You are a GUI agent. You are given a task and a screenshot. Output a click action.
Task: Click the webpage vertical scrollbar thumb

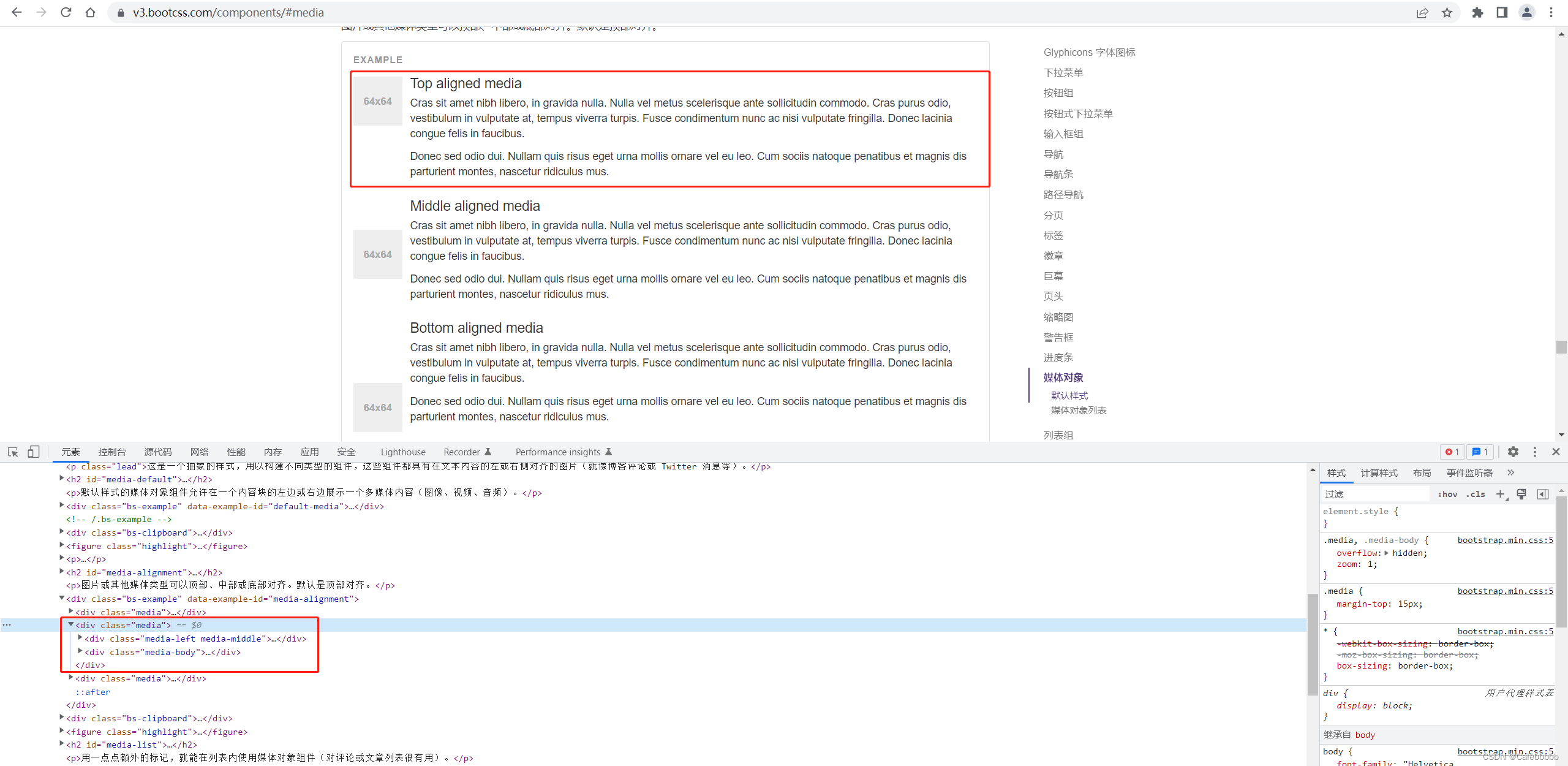point(1561,347)
